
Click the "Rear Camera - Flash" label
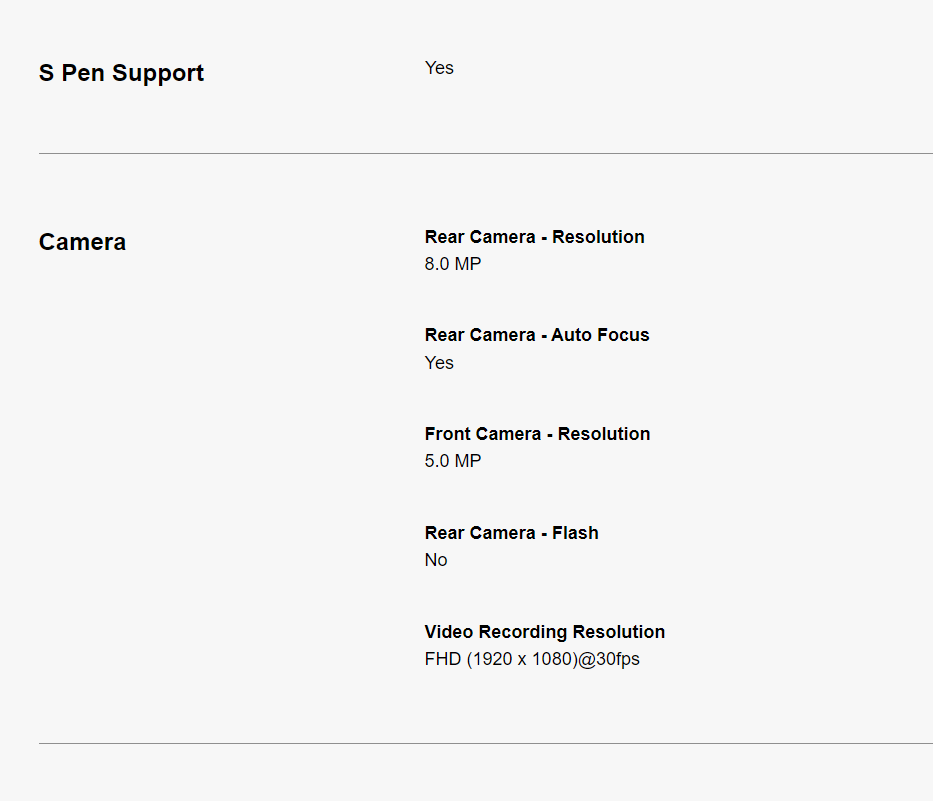click(511, 533)
